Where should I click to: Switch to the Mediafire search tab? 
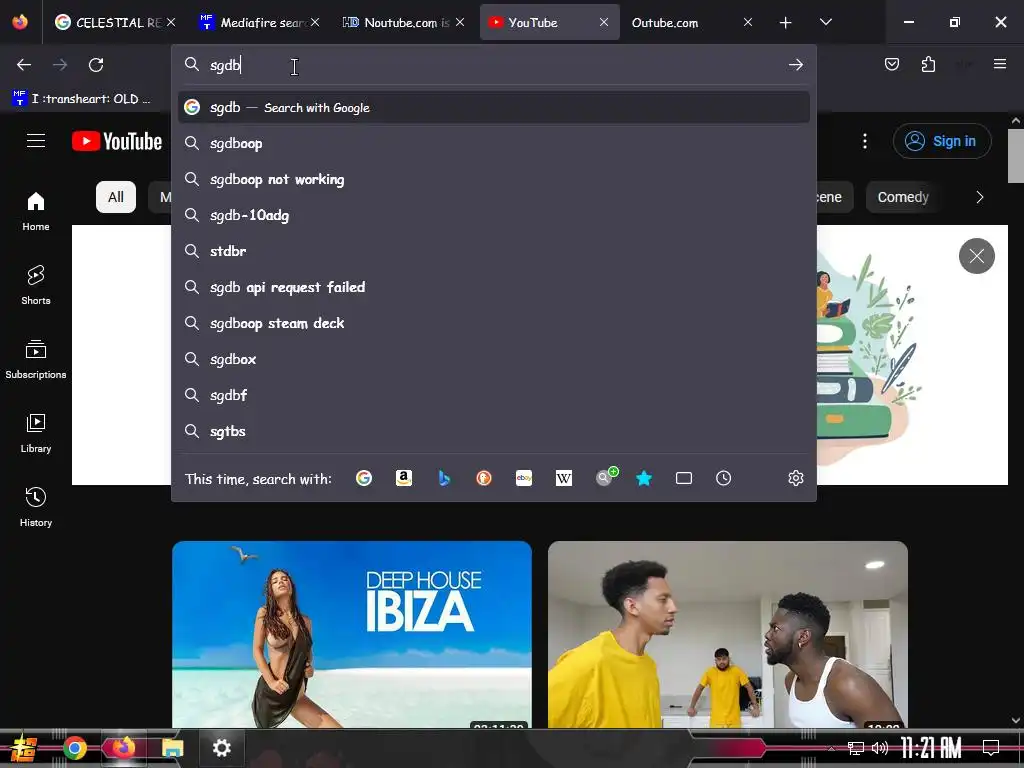[x=259, y=22]
